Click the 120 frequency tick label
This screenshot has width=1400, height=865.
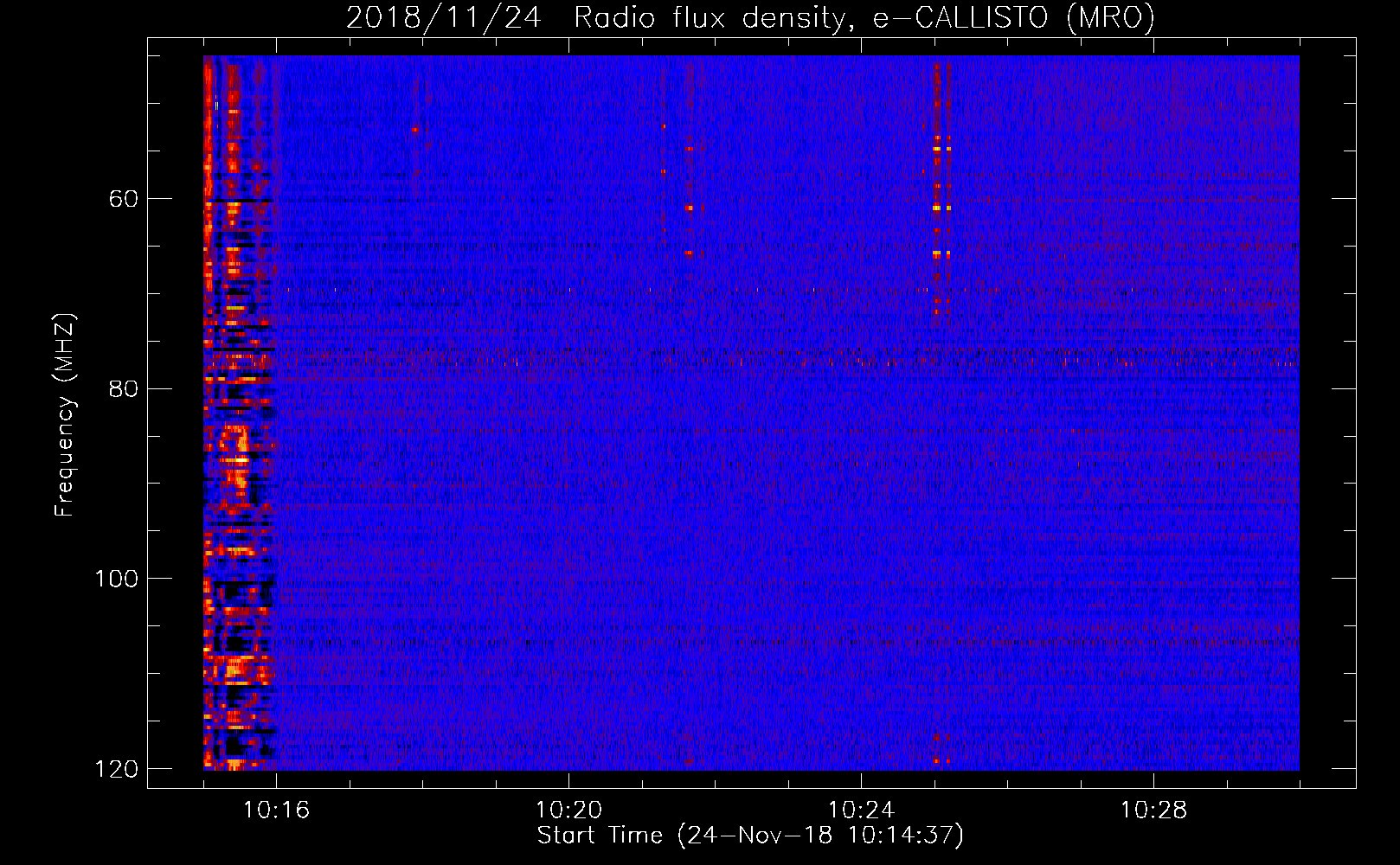point(117,769)
